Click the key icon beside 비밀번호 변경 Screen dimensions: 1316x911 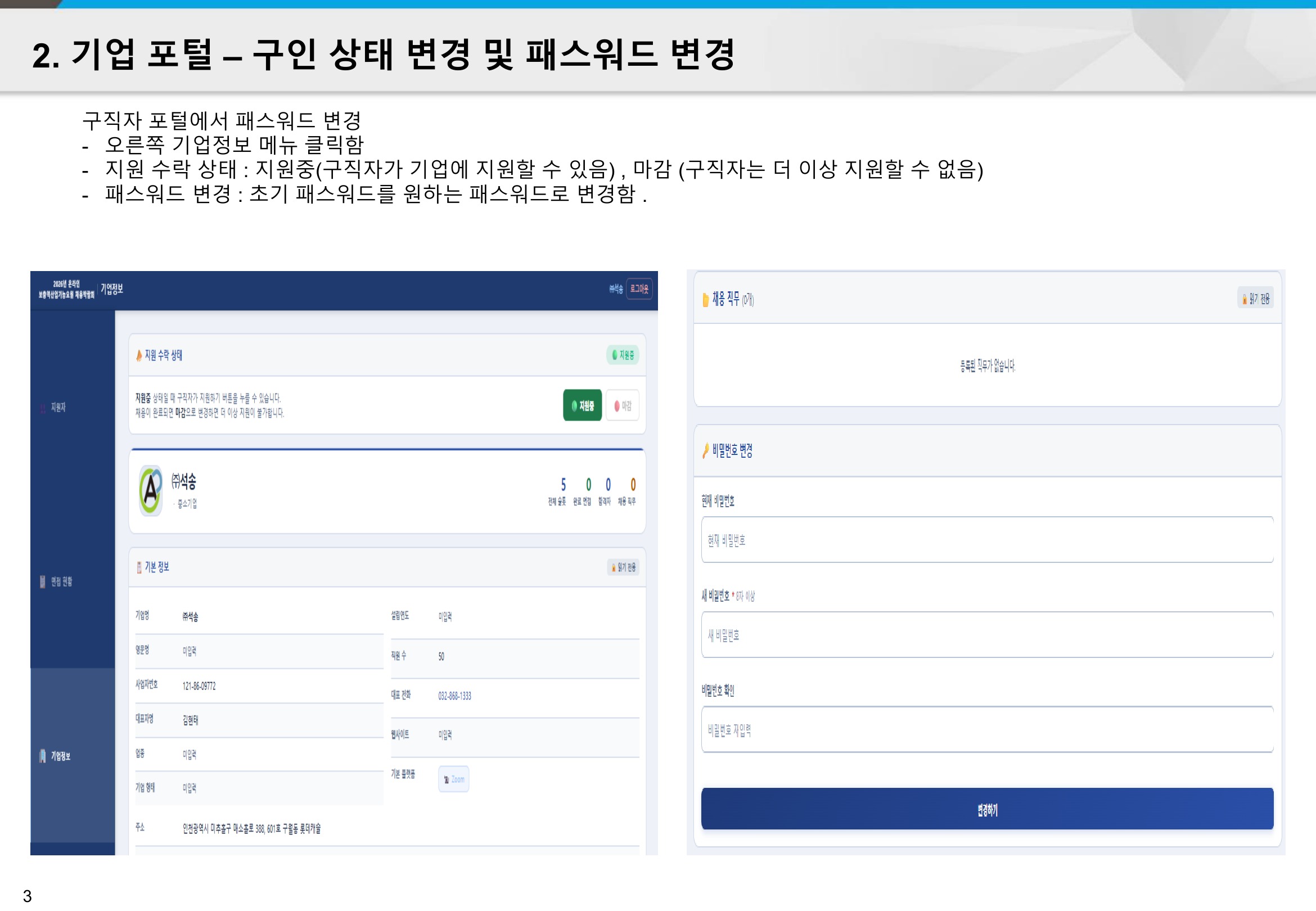(x=705, y=450)
